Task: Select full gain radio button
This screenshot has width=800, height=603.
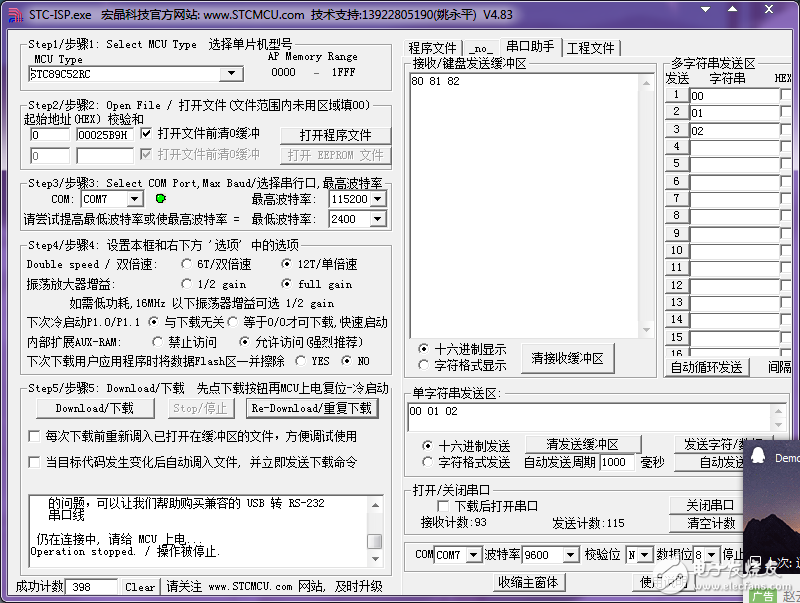Action: point(287,284)
